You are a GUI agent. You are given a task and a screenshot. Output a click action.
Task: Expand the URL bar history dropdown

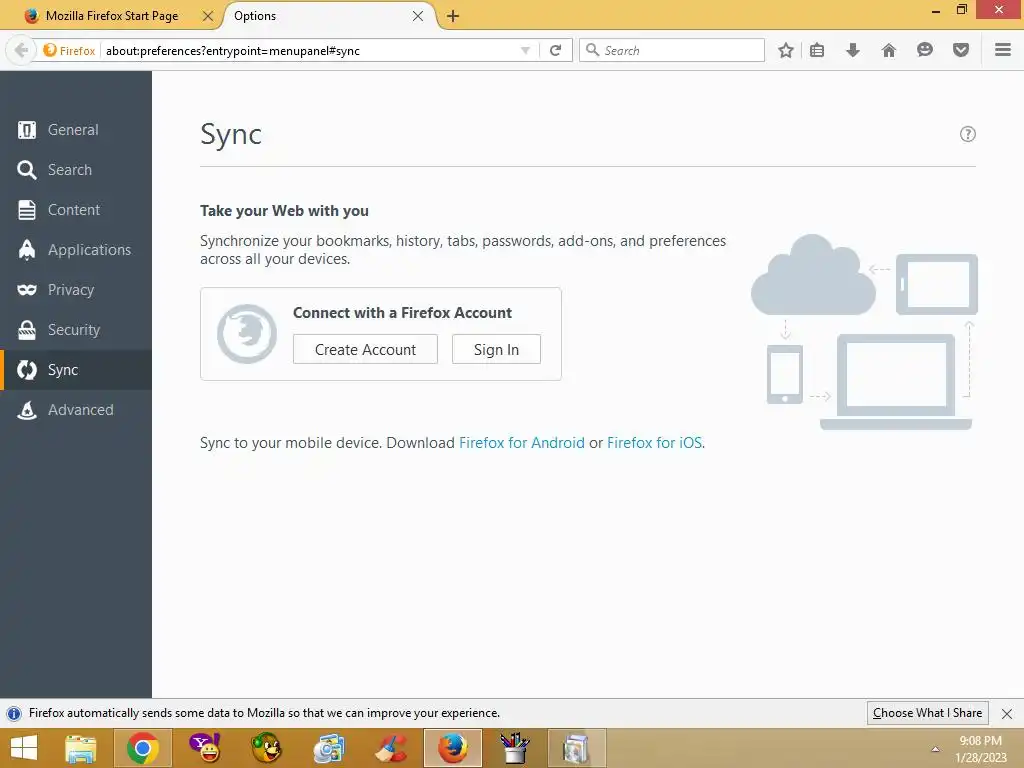pyautogui.click(x=525, y=50)
